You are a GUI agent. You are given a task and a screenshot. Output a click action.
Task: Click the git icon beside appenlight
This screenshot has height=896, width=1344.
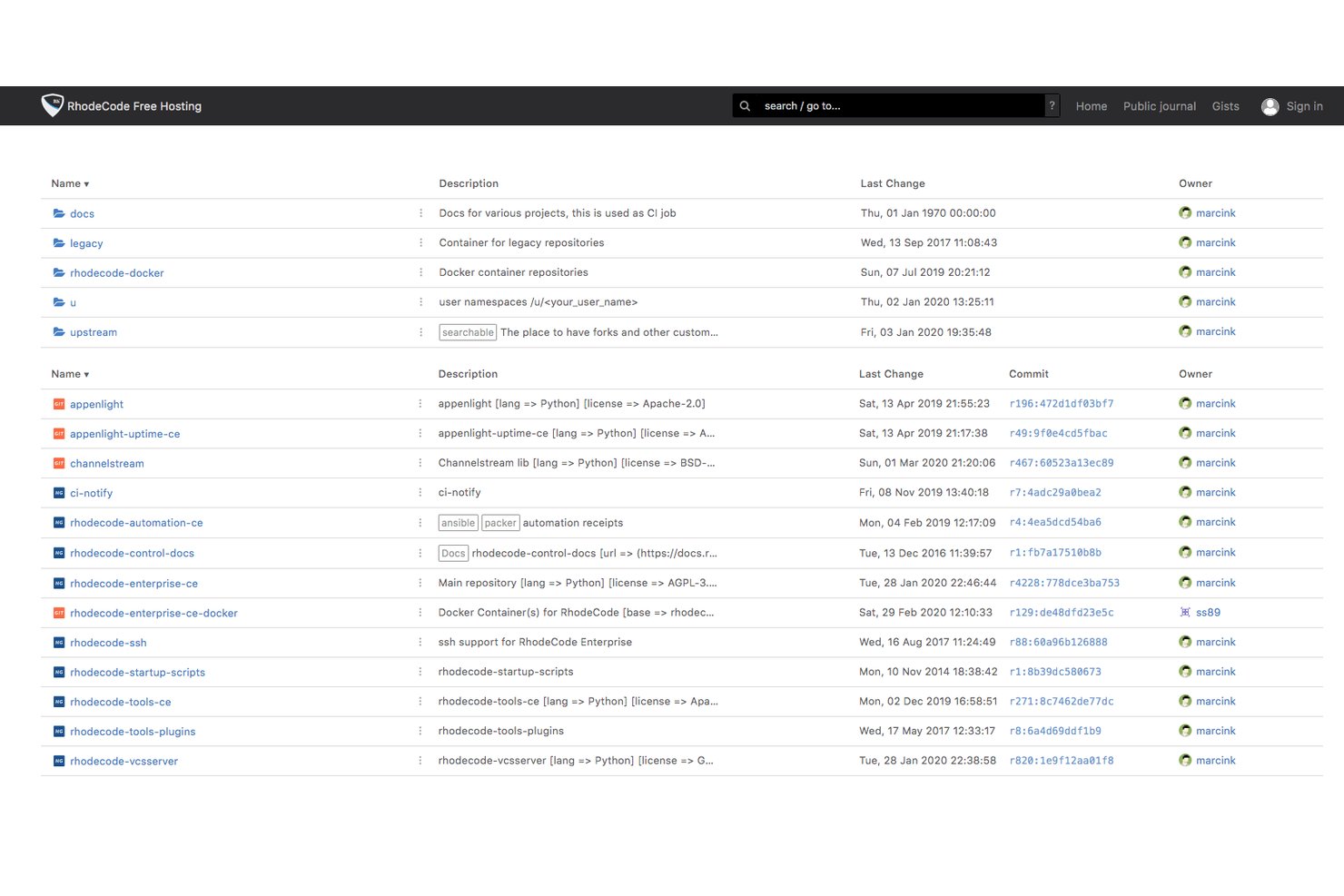point(59,404)
